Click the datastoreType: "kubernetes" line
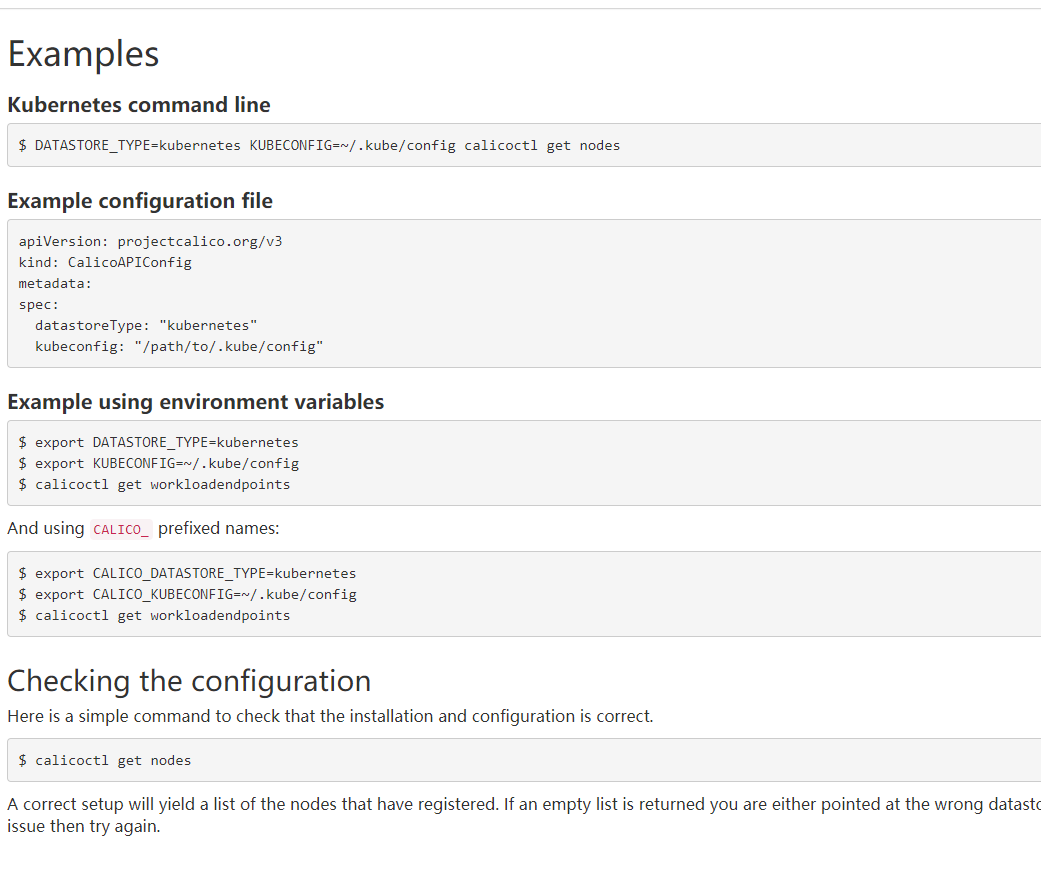The height and width of the screenshot is (869, 1041). click(146, 326)
